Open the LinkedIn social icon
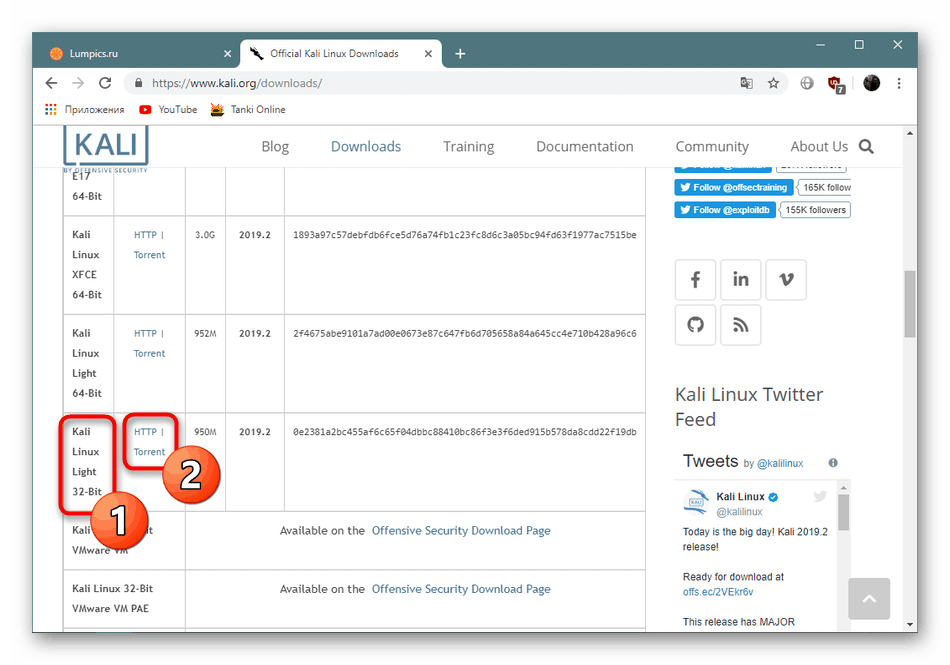Viewport: 950px width, 665px height. [x=740, y=279]
